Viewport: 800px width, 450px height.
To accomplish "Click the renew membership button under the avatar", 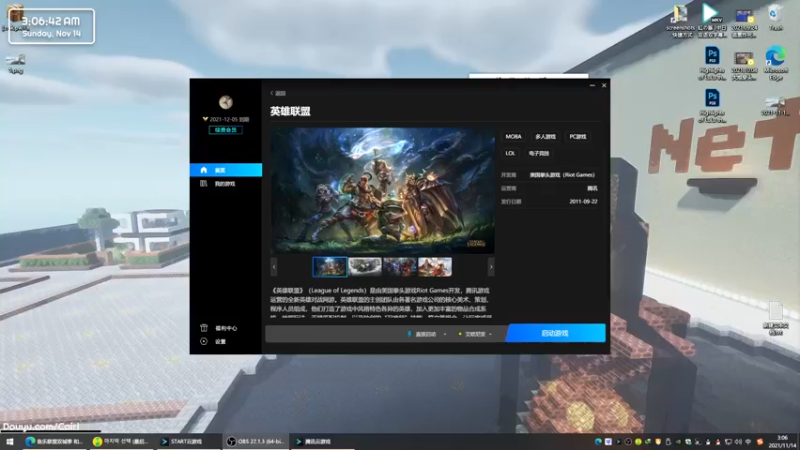I will click(x=226, y=130).
